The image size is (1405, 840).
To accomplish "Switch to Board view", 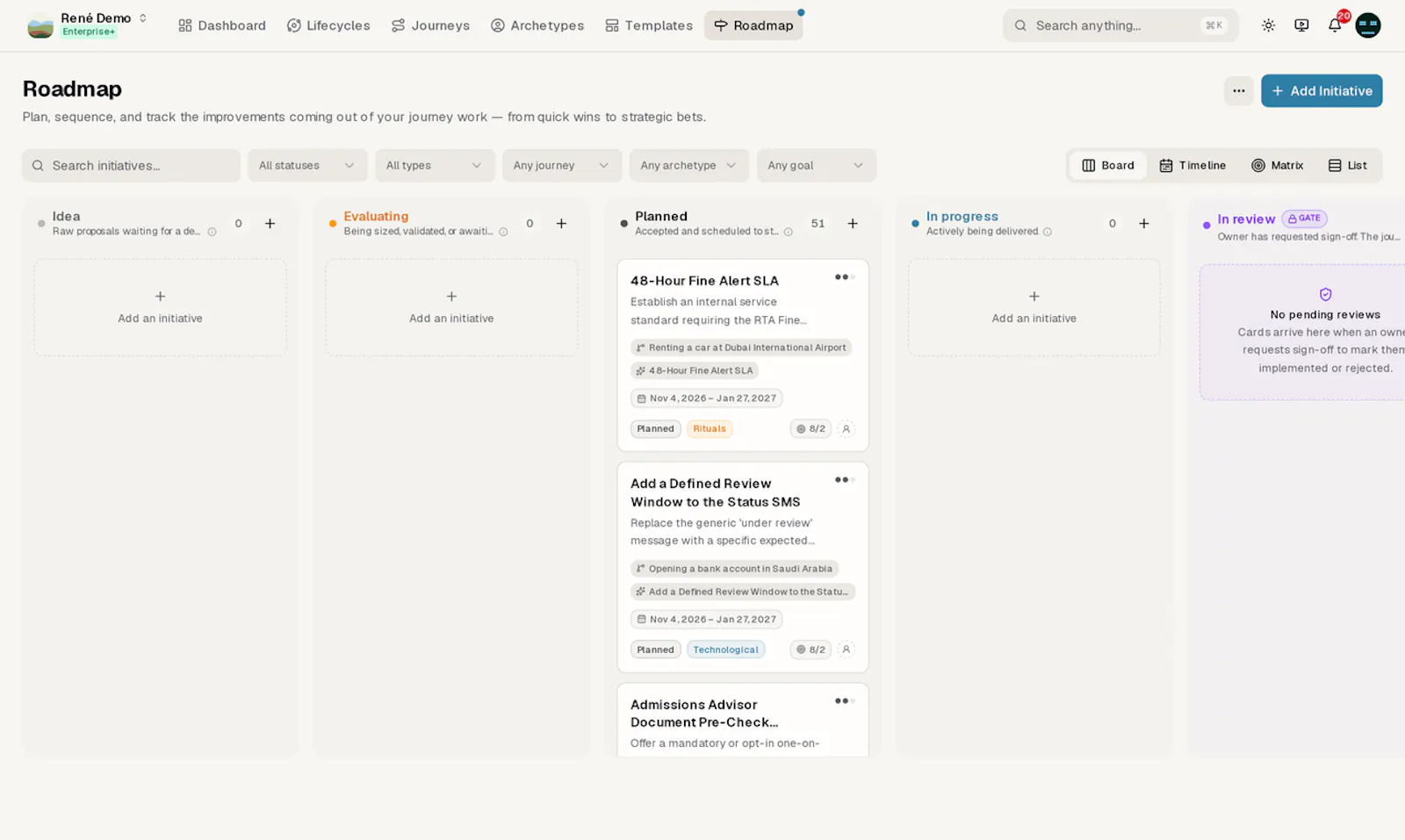I will tap(1108, 166).
